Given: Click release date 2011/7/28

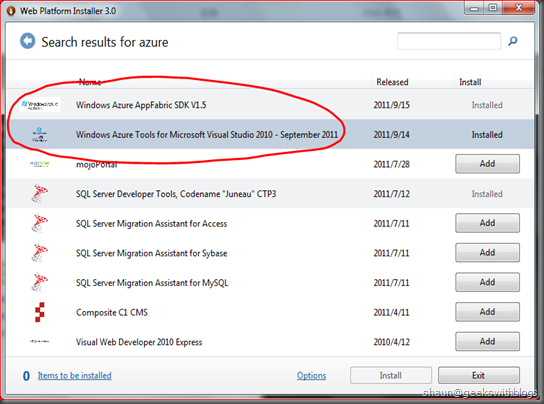Looking at the screenshot, I should (x=391, y=164).
